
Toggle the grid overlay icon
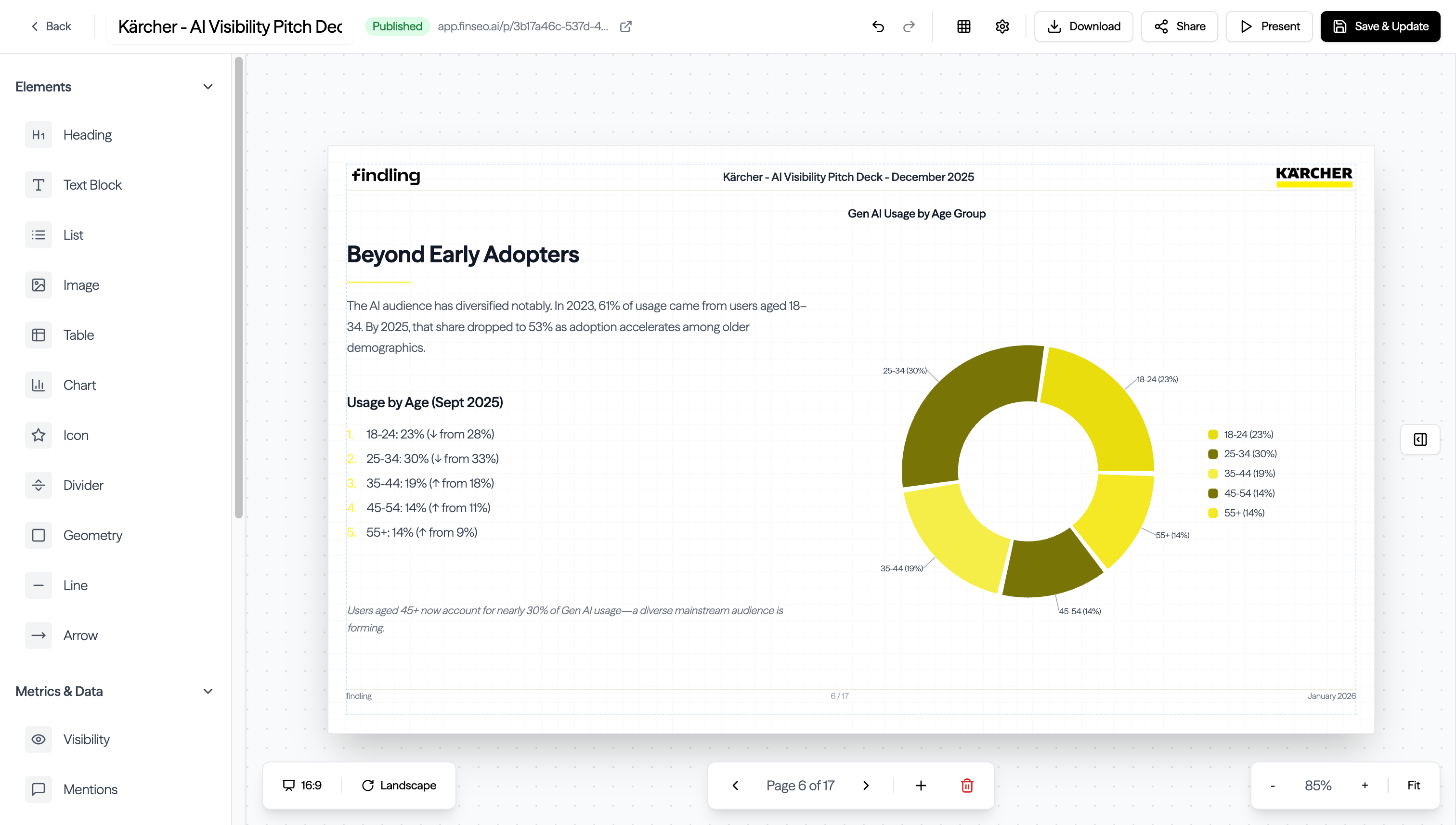pos(963,26)
